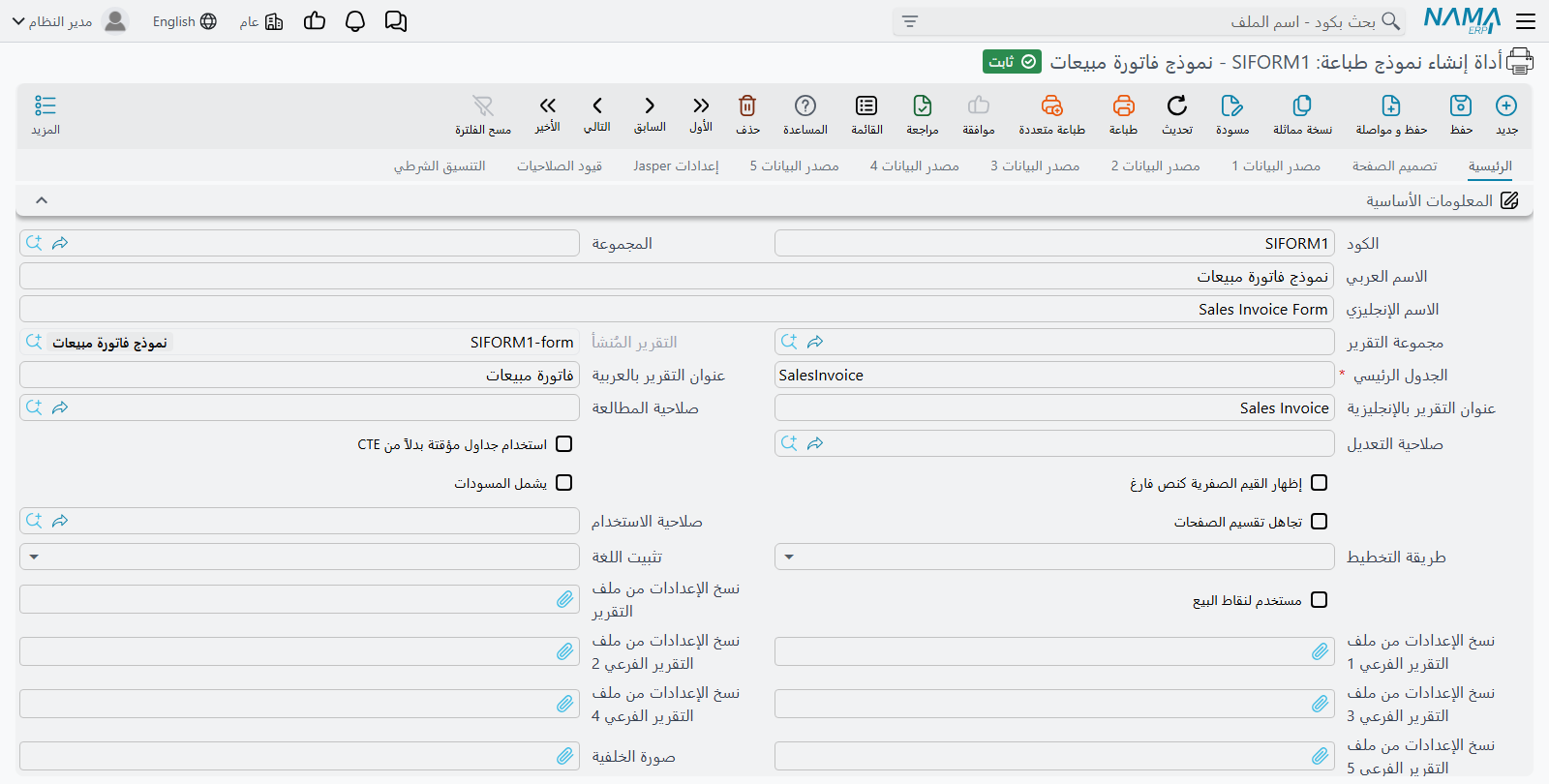1549x784 pixels.
Task: Click the edit icon beside المعلومات الأساسية
Action: coord(1509,200)
